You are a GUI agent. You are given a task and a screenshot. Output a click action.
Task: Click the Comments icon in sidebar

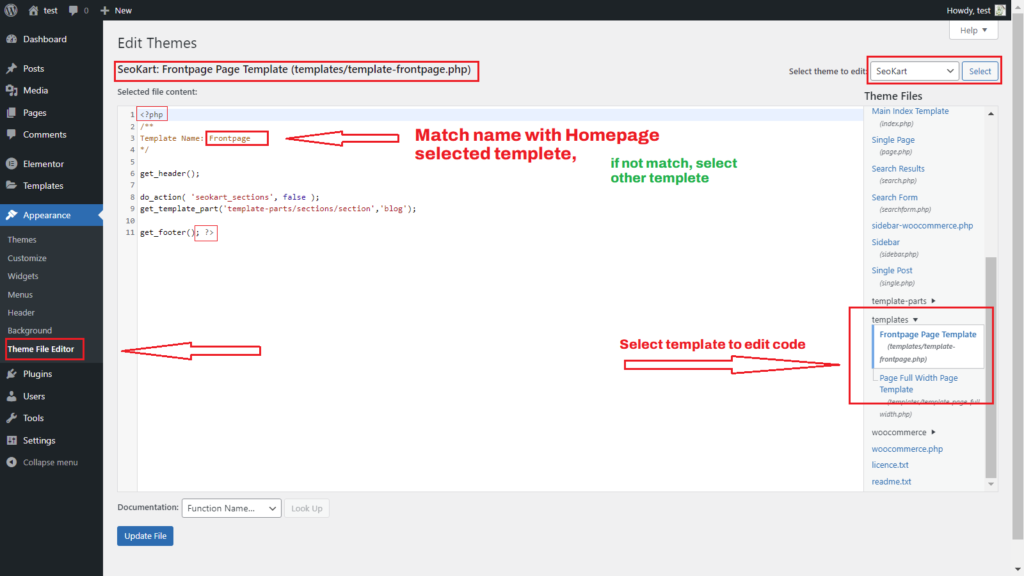(x=12, y=135)
